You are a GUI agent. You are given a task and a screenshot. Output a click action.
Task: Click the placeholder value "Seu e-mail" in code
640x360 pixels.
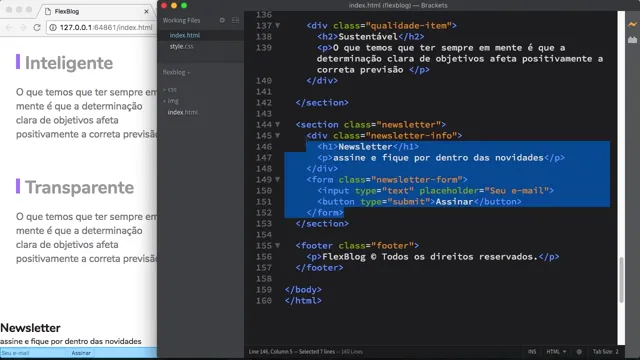coord(517,191)
